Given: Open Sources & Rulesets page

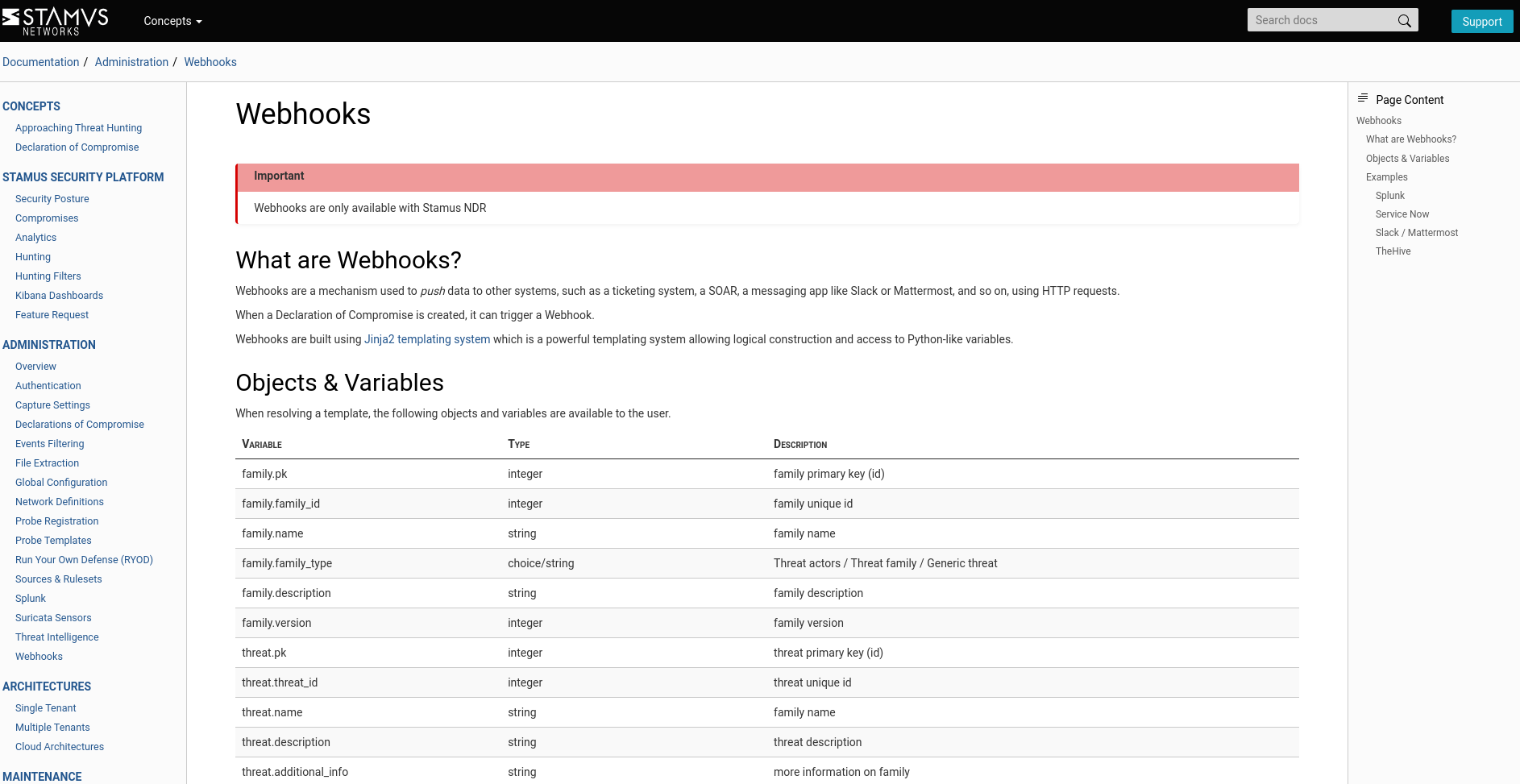Looking at the screenshot, I should tap(59, 579).
